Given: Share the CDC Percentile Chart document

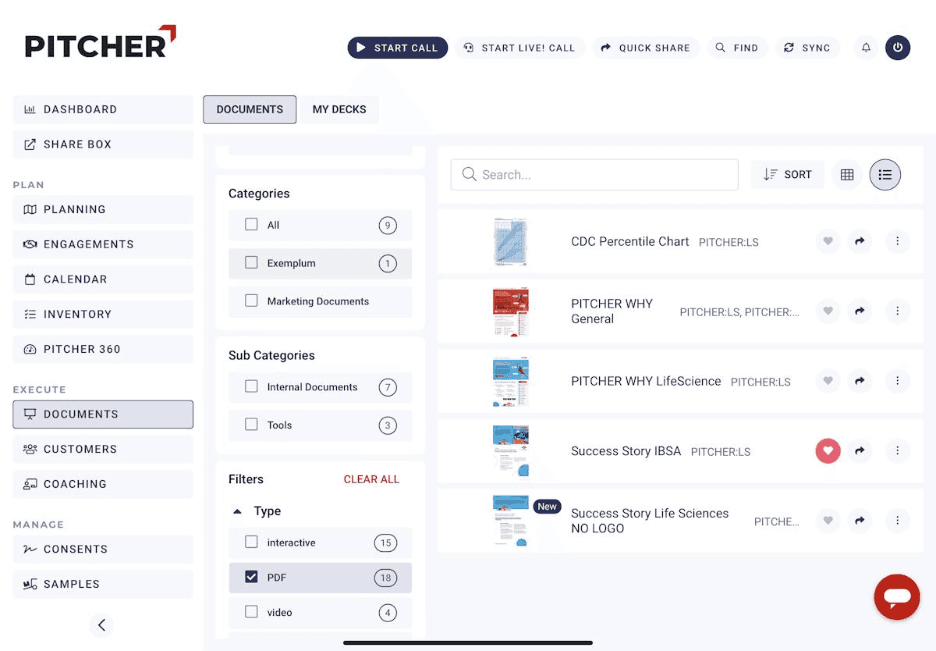Looking at the screenshot, I should (x=860, y=241).
